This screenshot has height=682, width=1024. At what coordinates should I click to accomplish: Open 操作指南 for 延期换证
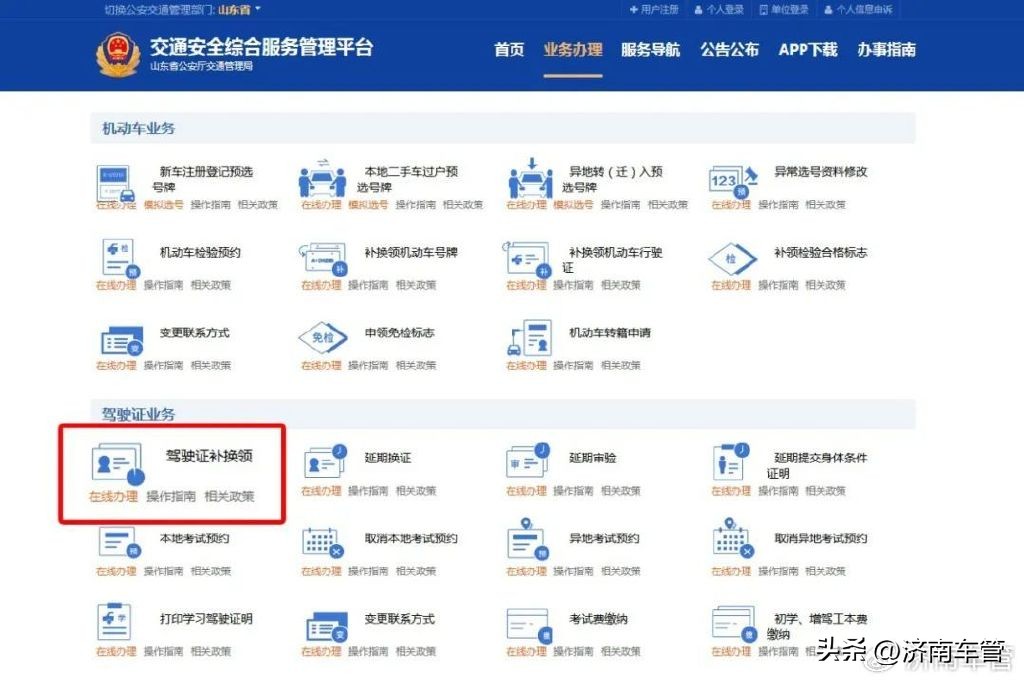click(372, 490)
